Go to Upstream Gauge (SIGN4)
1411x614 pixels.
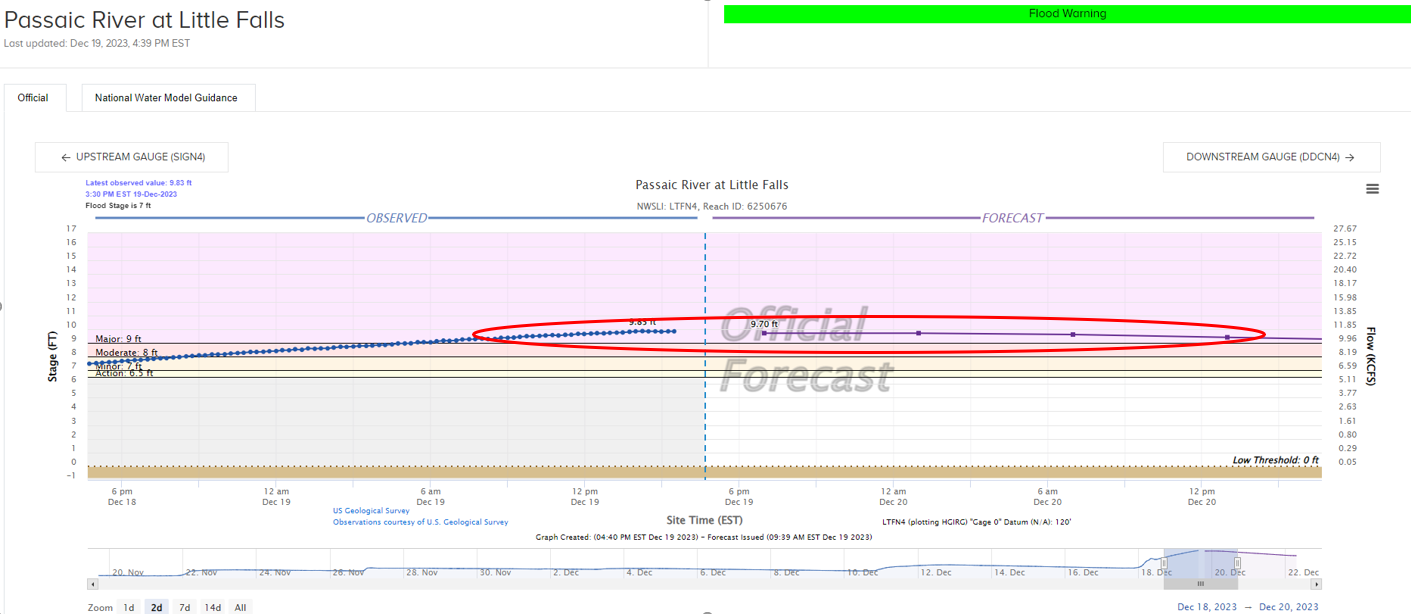132,157
